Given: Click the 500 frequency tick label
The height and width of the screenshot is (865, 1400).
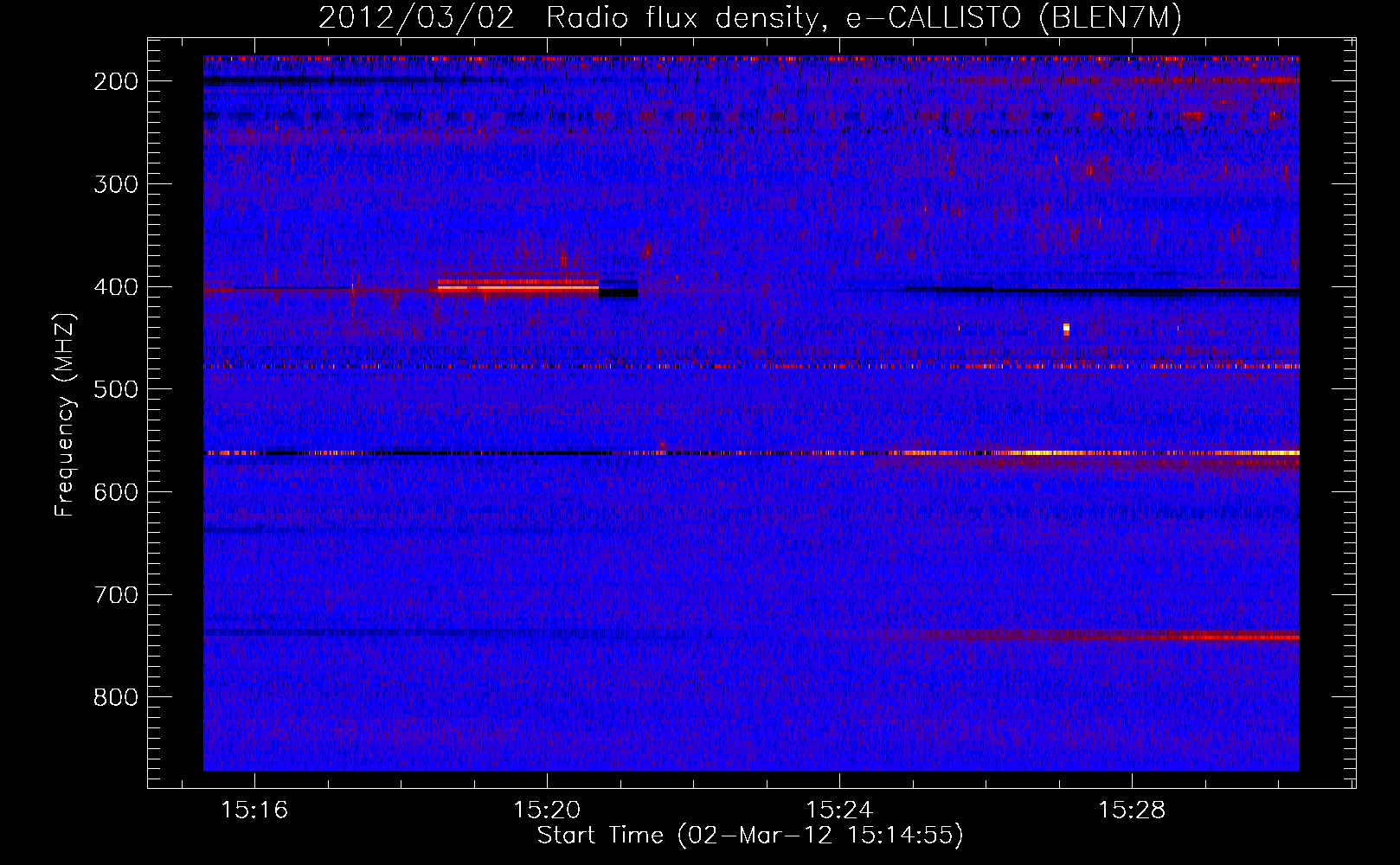Looking at the screenshot, I should (x=116, y=389).
